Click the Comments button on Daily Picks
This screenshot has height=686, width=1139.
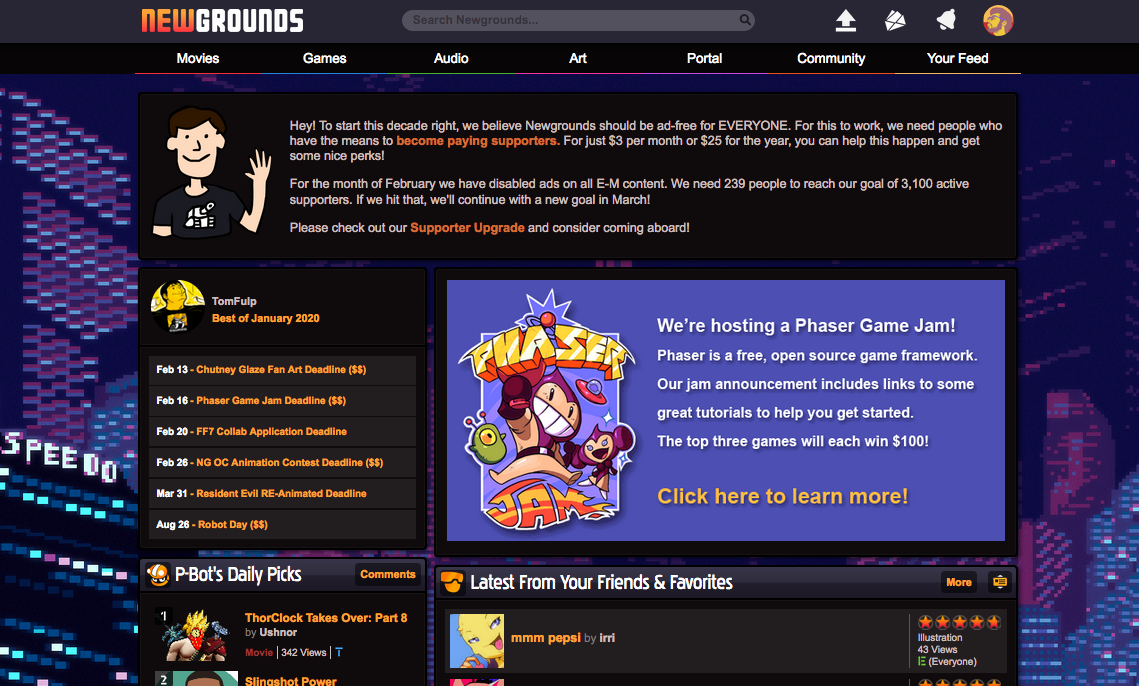coord(388,574)
